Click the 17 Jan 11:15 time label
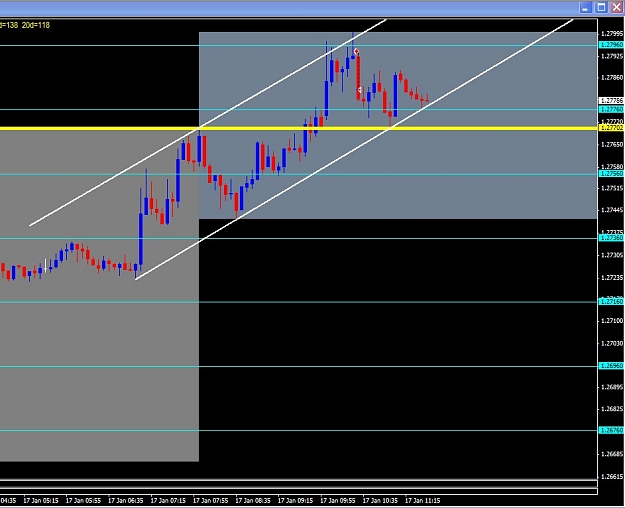This screenshot has width=625, height=508. (x=423, y=500)
